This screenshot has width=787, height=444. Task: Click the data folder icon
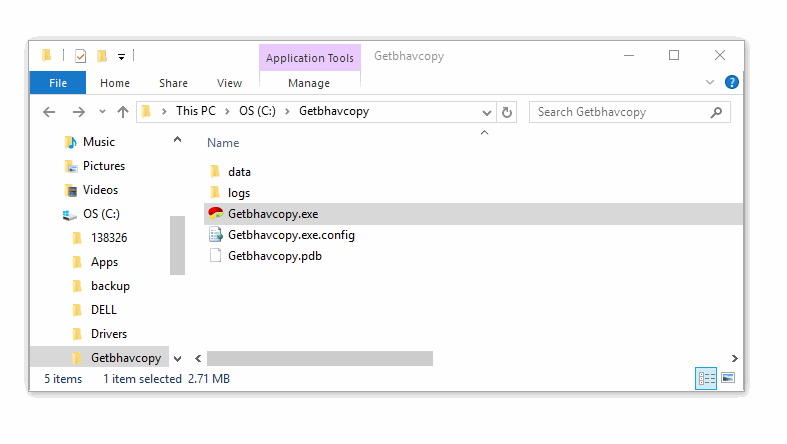(215, 172)
